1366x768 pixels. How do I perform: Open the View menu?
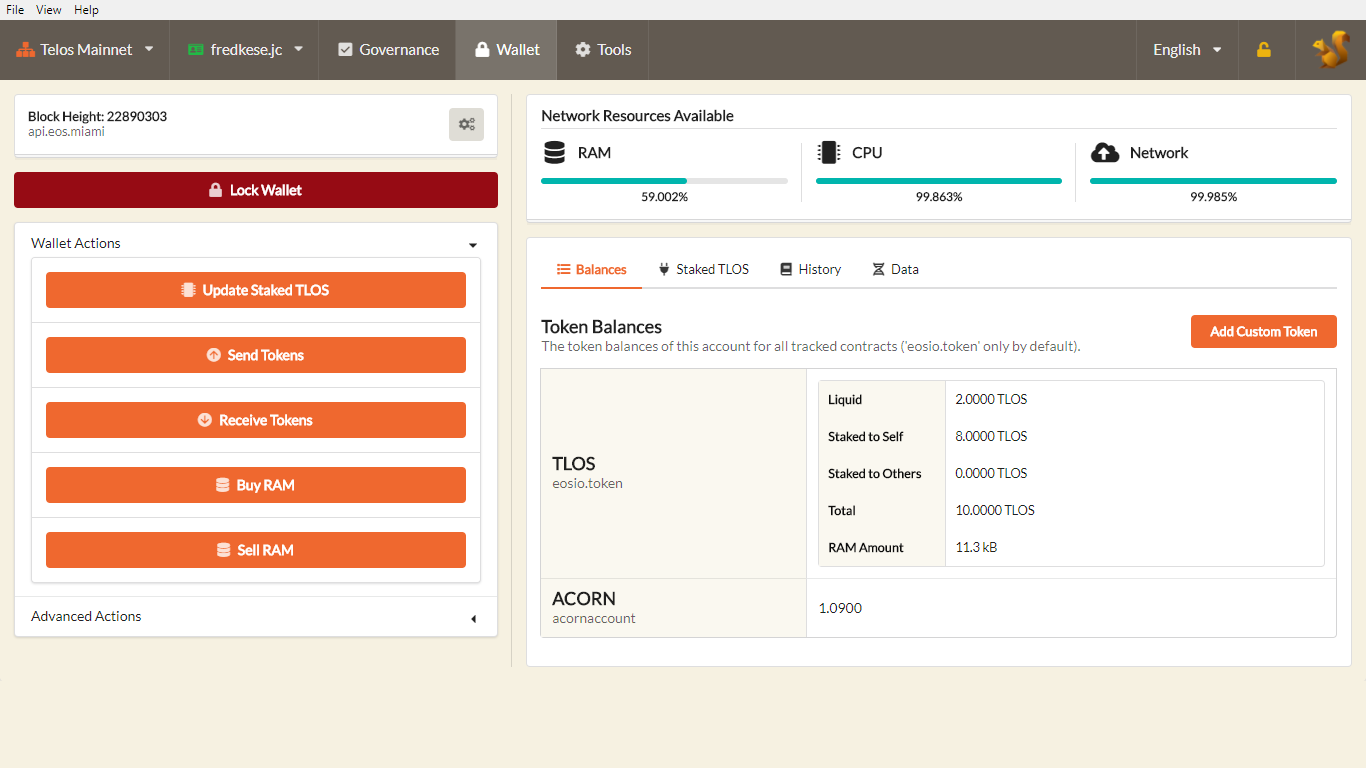(x=49, y=10)
